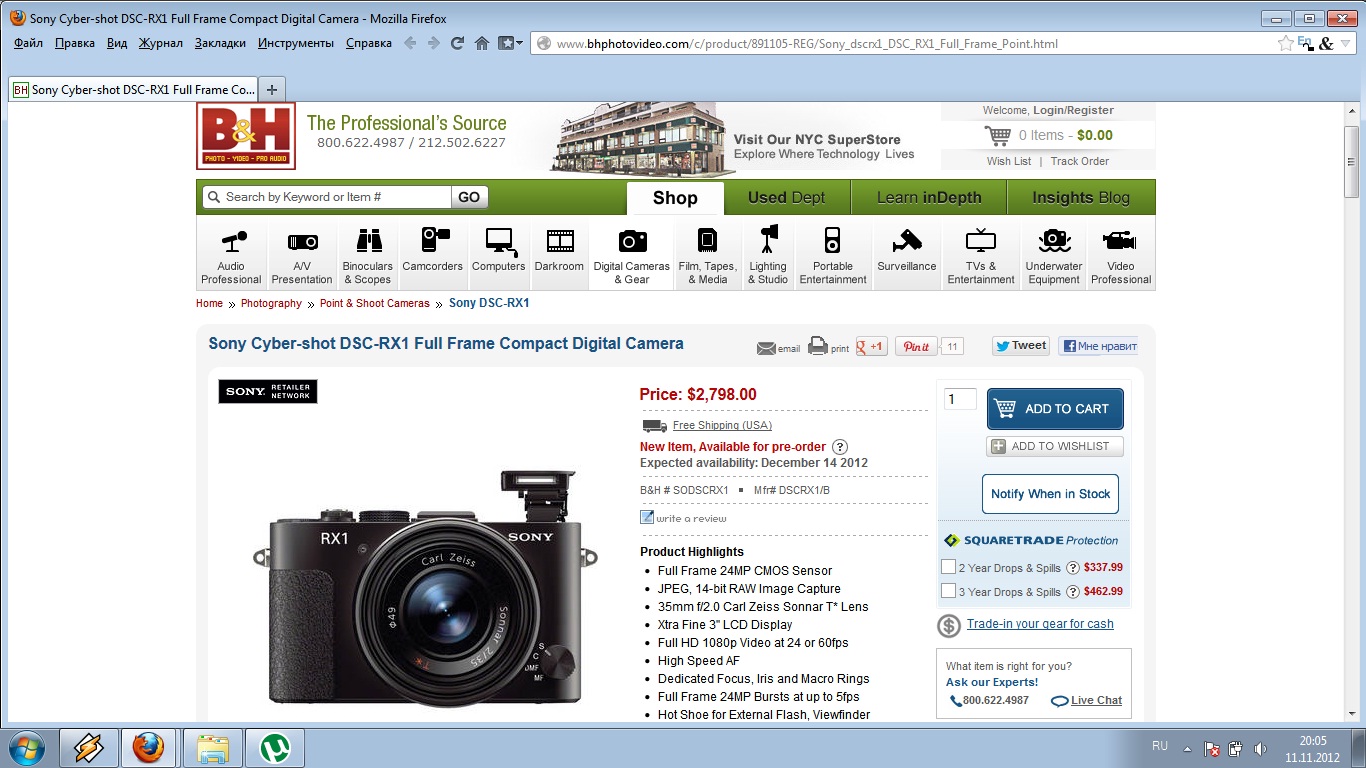Click the ADD TO CART button
Screen dimensions: 1366x768
coord(1055,409)
